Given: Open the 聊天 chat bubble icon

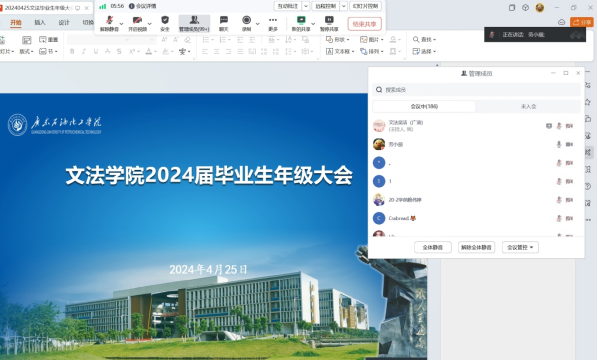Looking at the screenshot, I should tap(224, 23).
